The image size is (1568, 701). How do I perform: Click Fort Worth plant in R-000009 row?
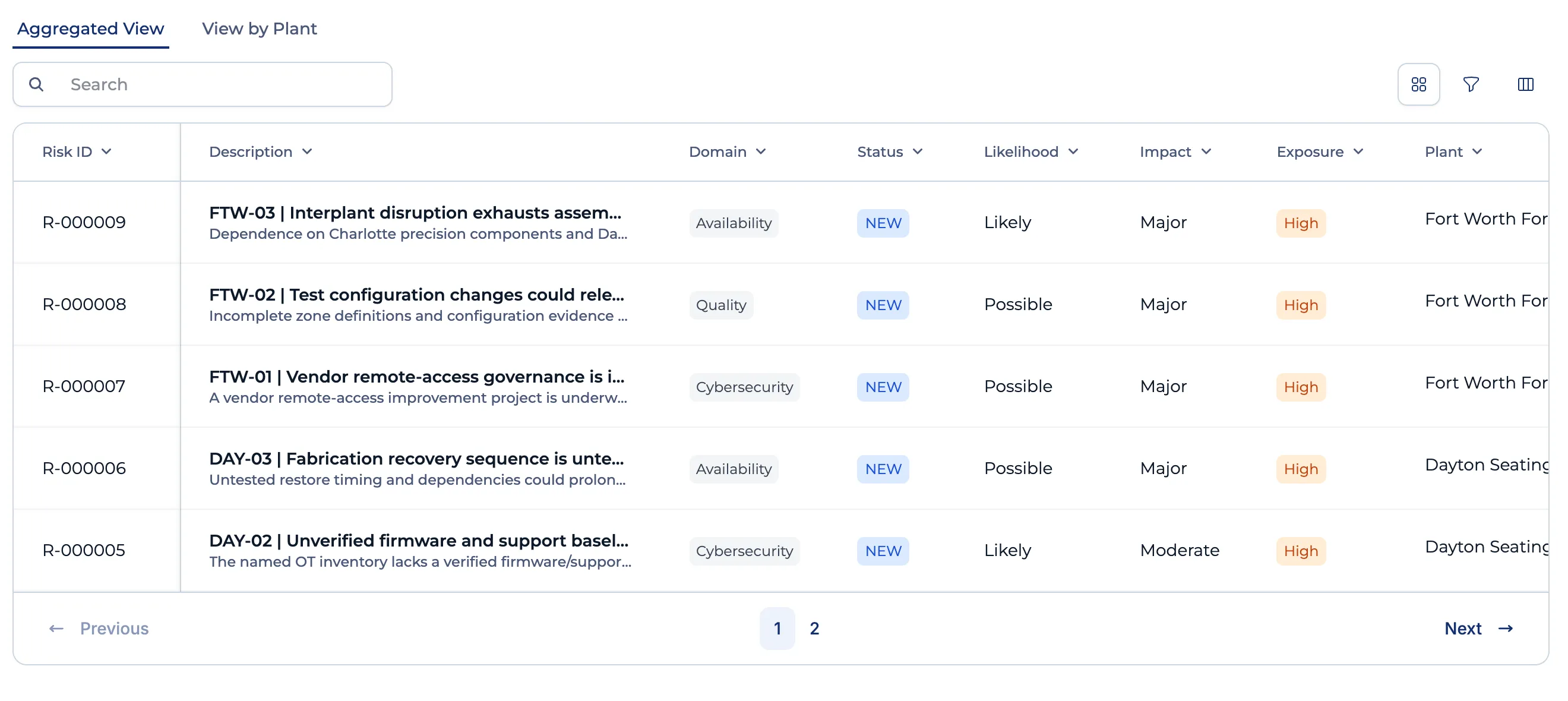tap(1486, 219)
